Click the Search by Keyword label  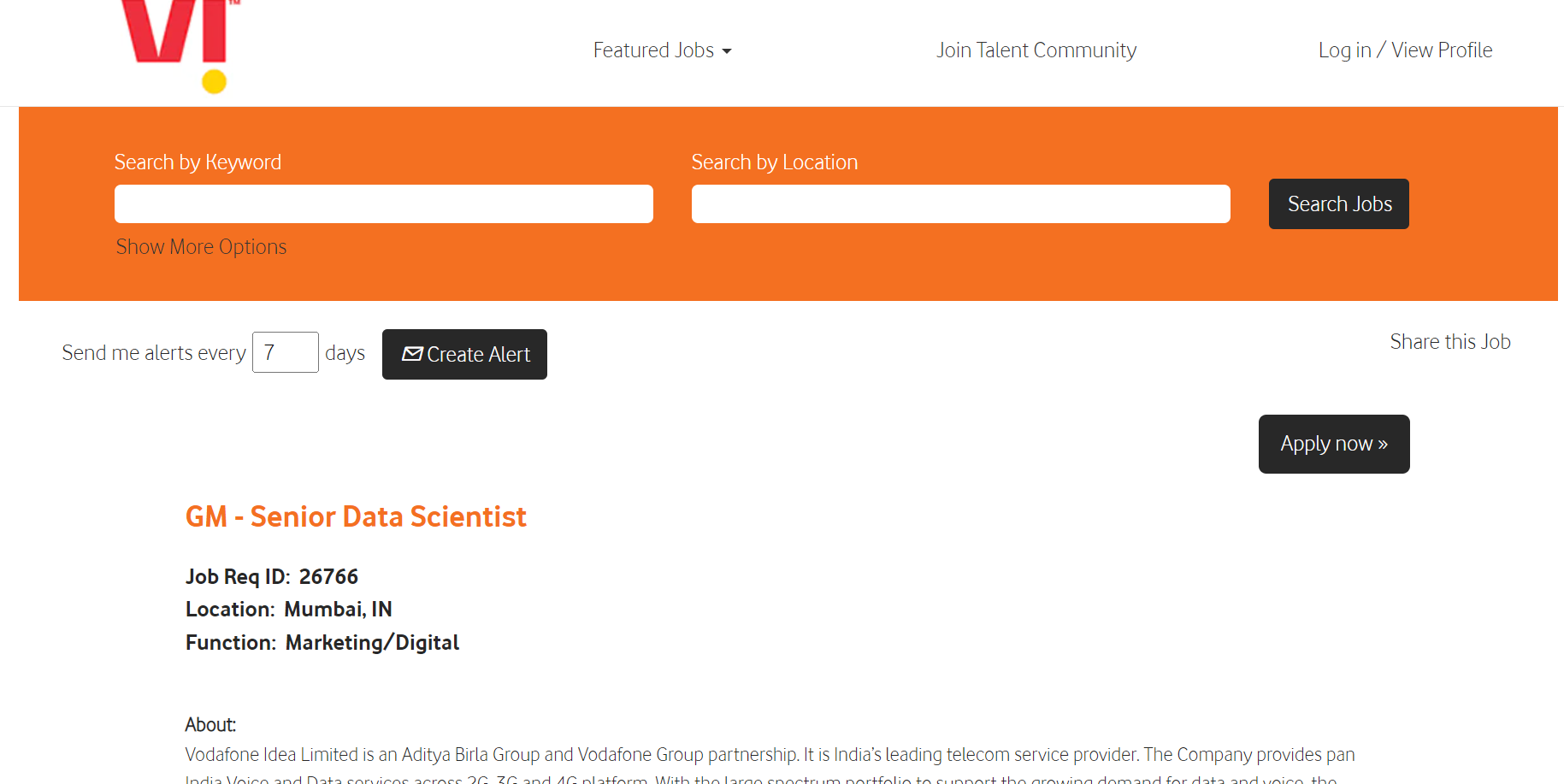coord(198,162)
